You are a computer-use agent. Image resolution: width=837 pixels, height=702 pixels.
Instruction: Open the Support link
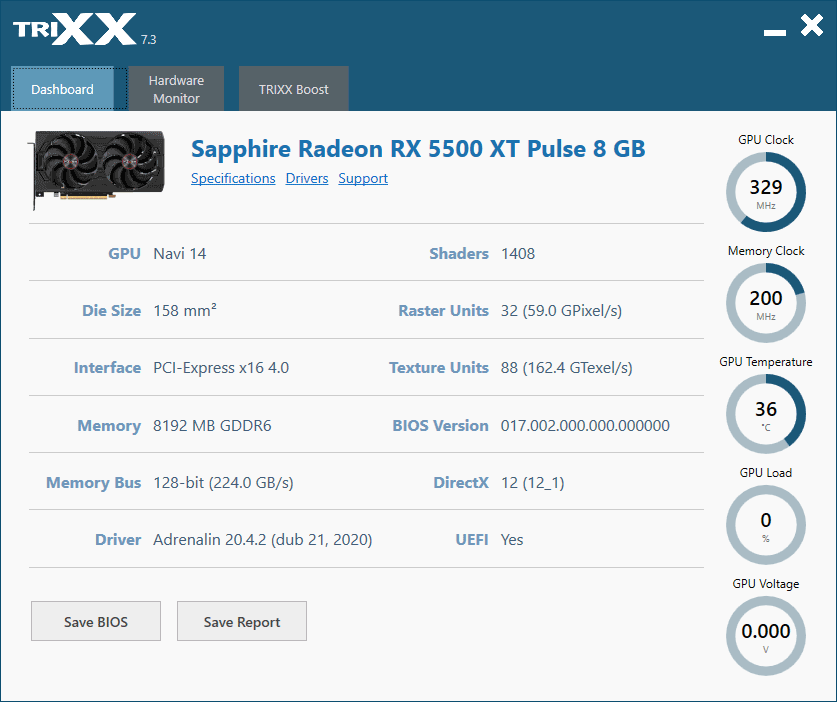[x=363, y=178]
